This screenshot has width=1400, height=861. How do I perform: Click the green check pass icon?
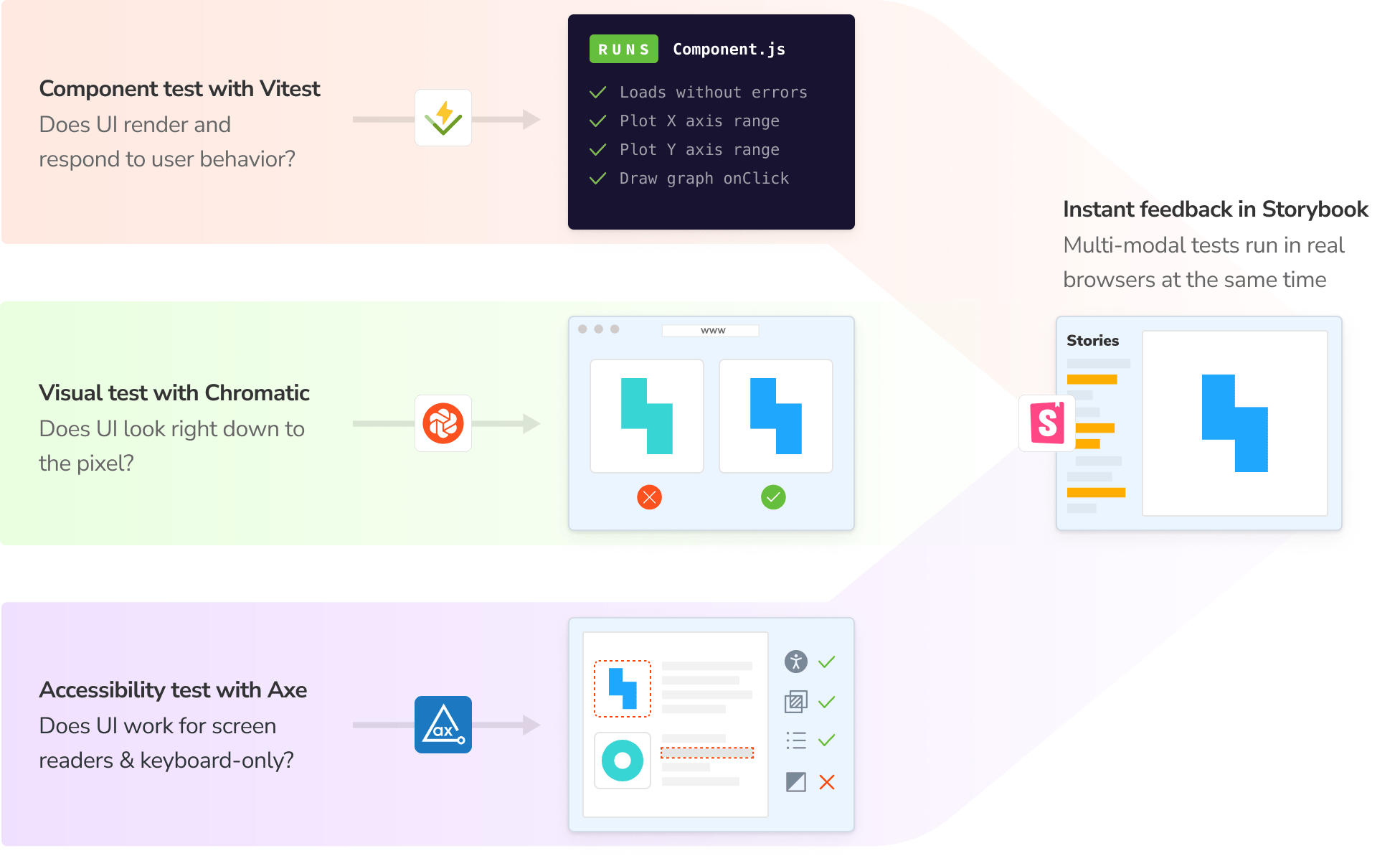tap(773, 497)
